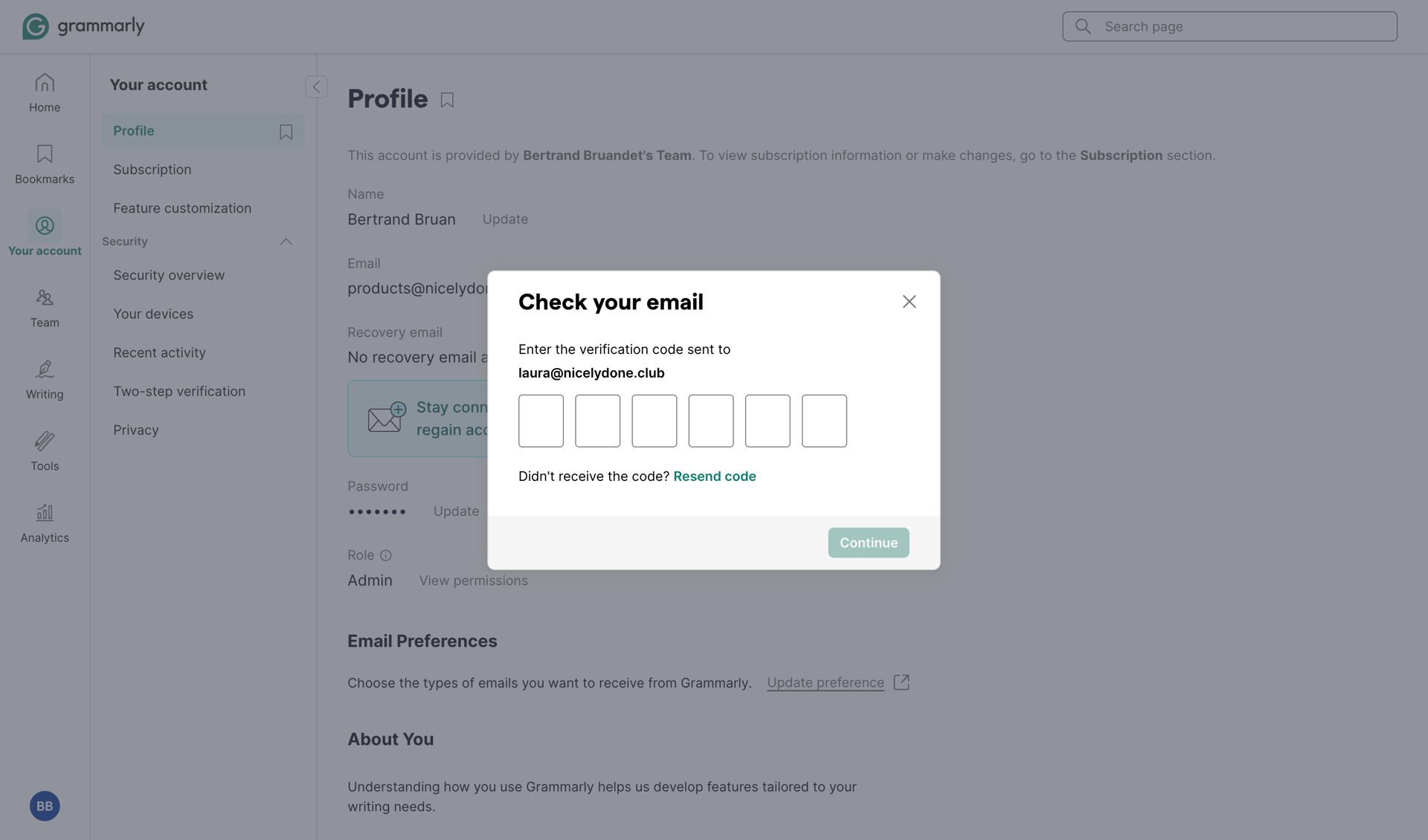Click the first verification code box

tap(541, 421)
